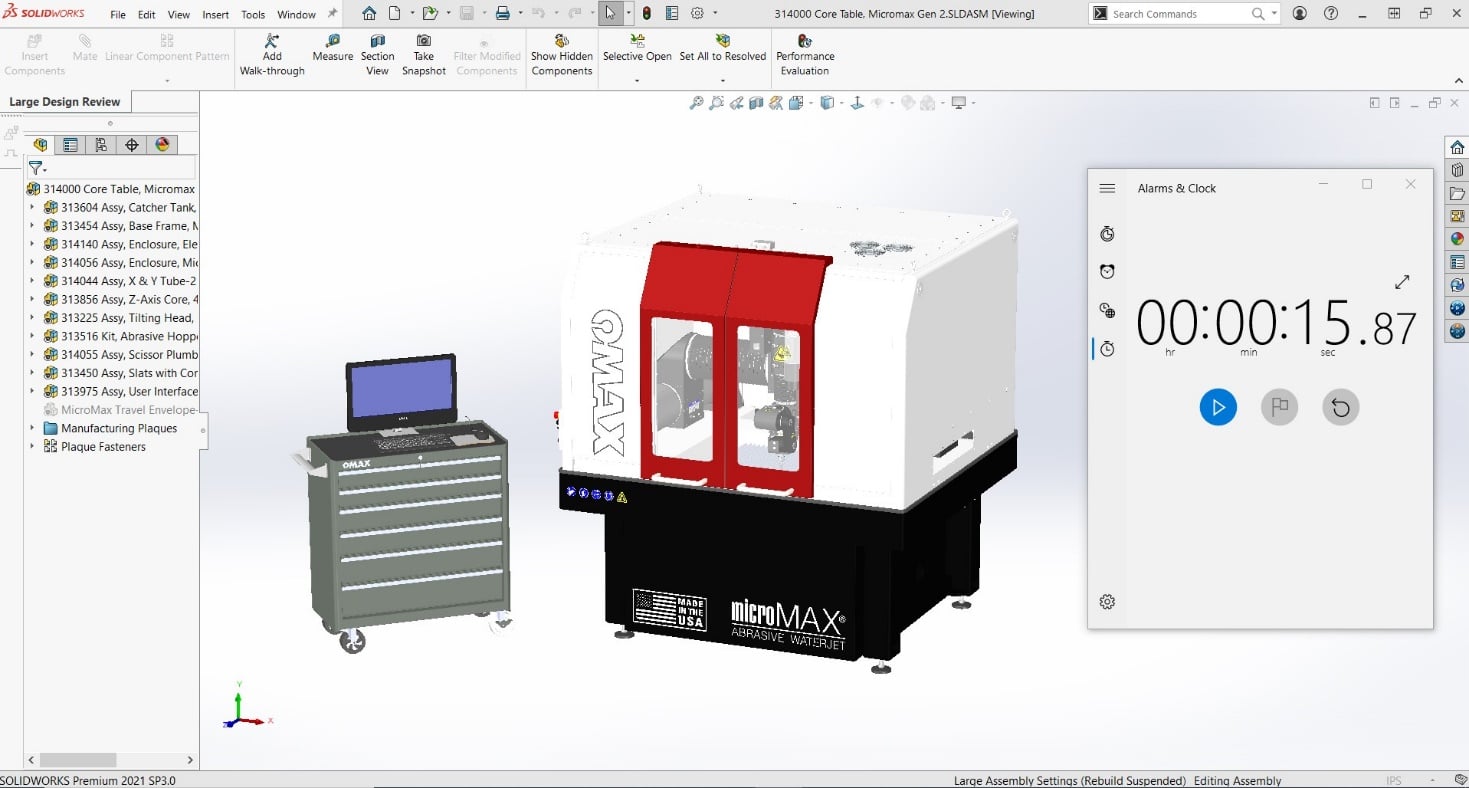Take Snapshot of the view
The image size is (1469, 788).
[424, 55]
